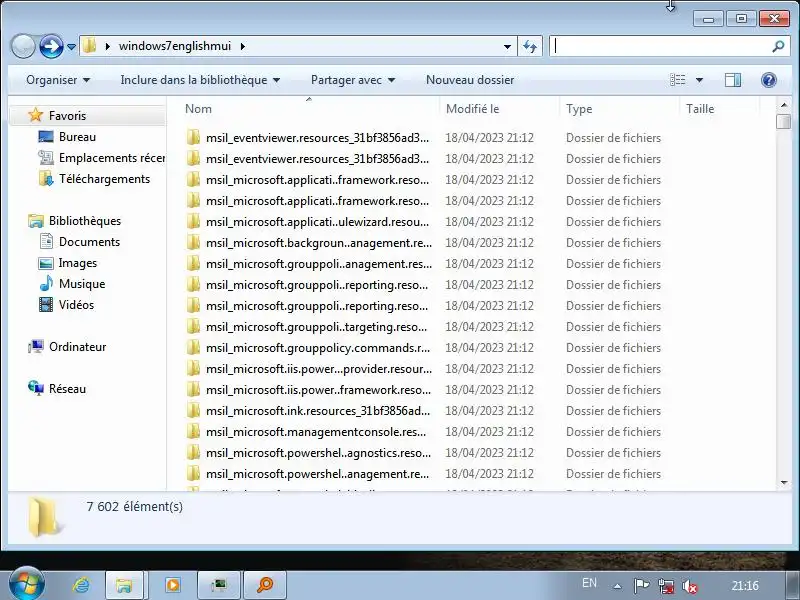The width and height of the screenshot is (800, 600).
Task: Open the Windows Start button
Action: pyautogui.click(x=27, y=585)
